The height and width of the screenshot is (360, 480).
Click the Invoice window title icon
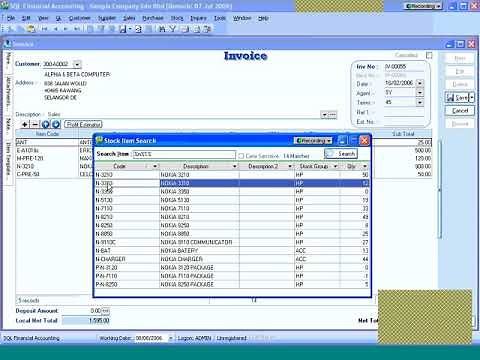tap(7, 44)
